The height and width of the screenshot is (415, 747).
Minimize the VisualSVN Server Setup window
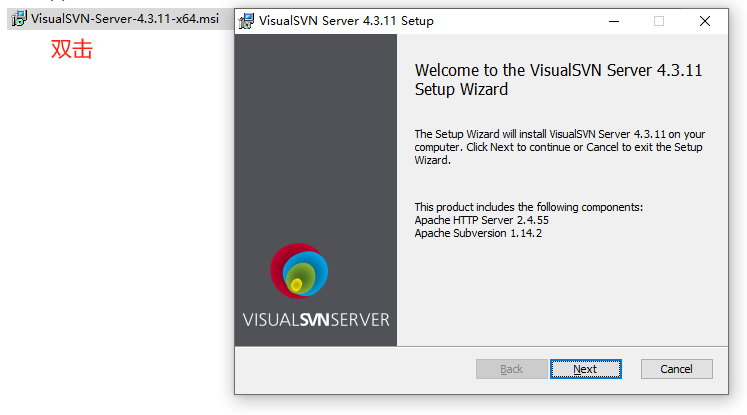614,21
